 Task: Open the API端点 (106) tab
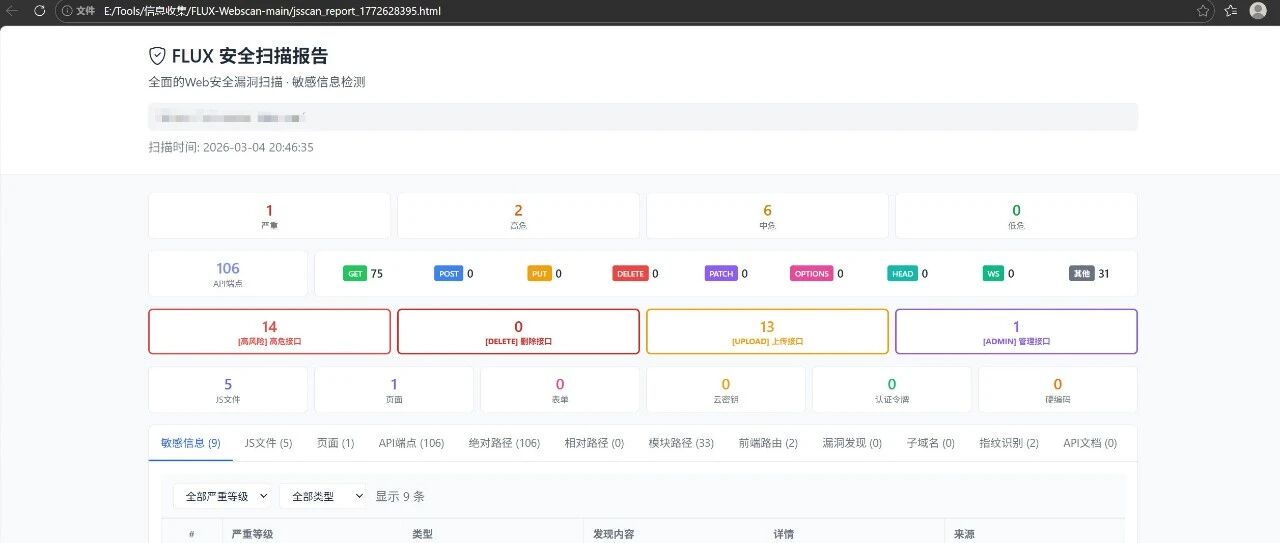411,443
